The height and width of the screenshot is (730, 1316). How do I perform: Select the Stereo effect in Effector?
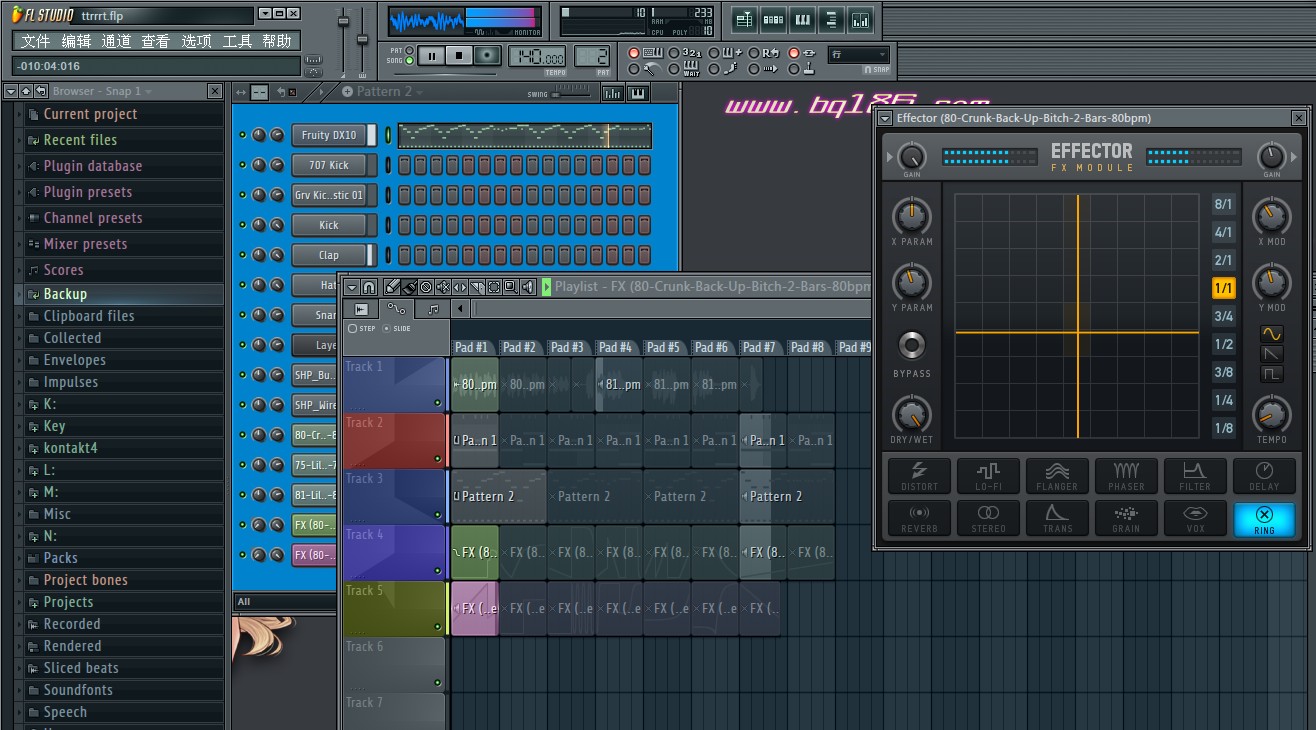(988, 518)
